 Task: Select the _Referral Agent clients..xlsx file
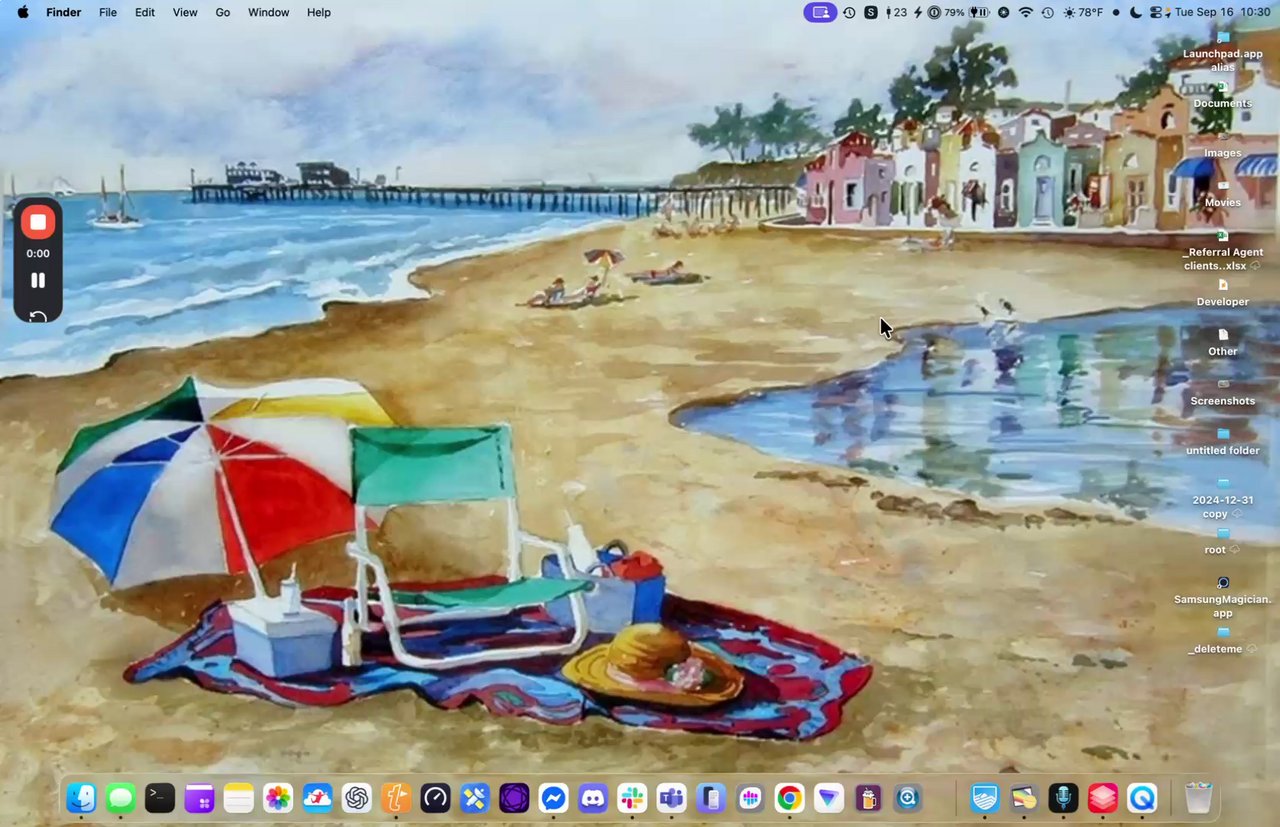(1223, 251)
